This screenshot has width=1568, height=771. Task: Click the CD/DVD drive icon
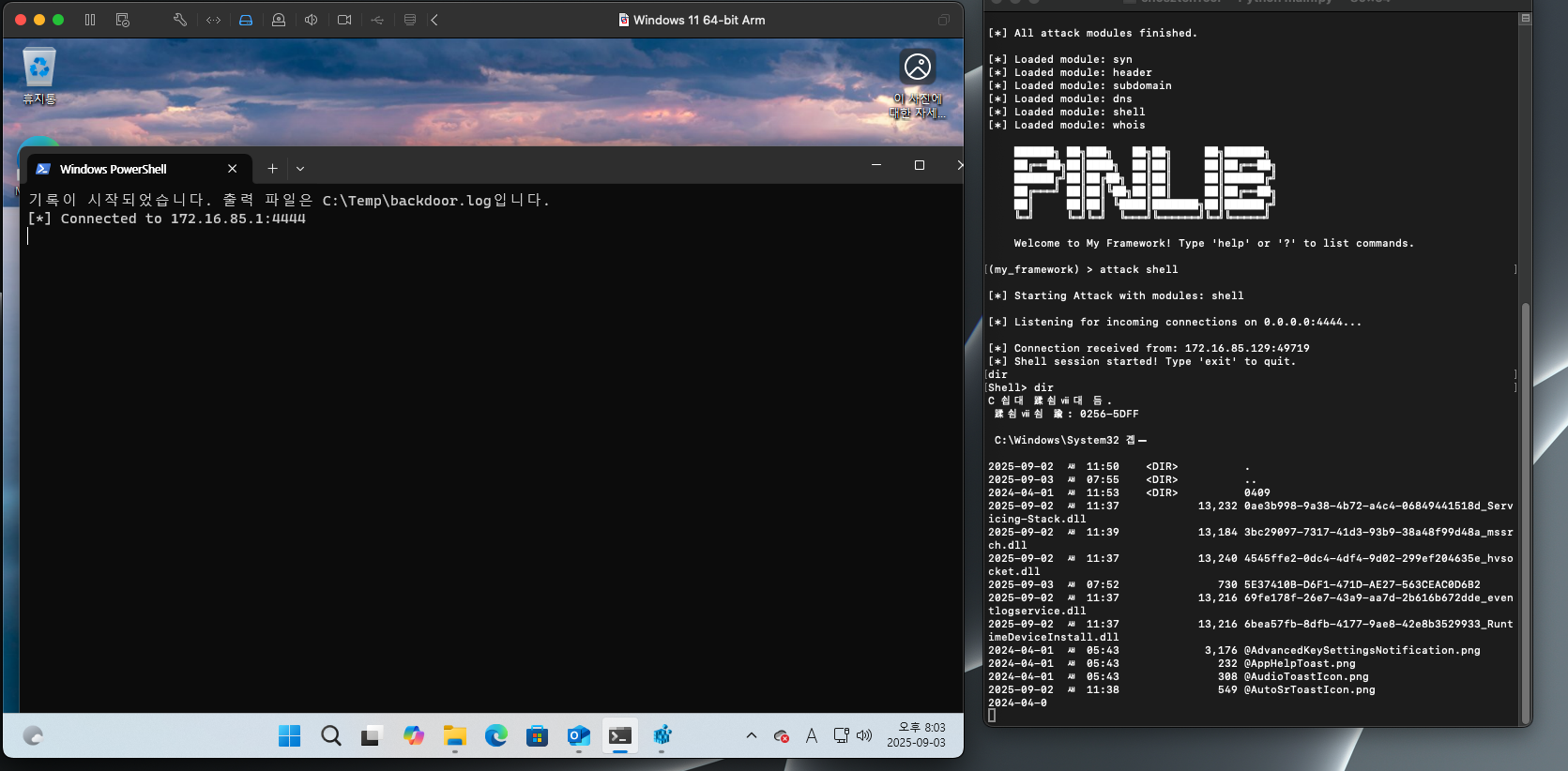tap(279, 20)
